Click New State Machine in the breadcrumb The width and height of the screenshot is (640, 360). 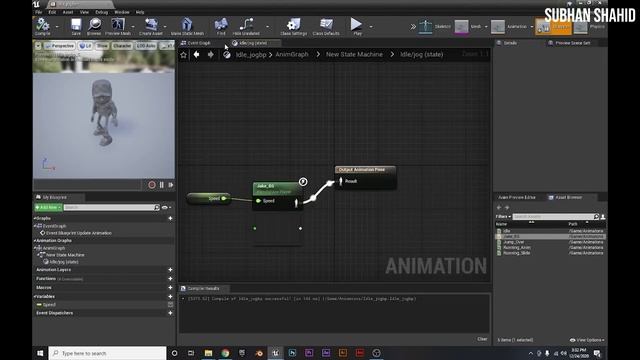[354, 54]
